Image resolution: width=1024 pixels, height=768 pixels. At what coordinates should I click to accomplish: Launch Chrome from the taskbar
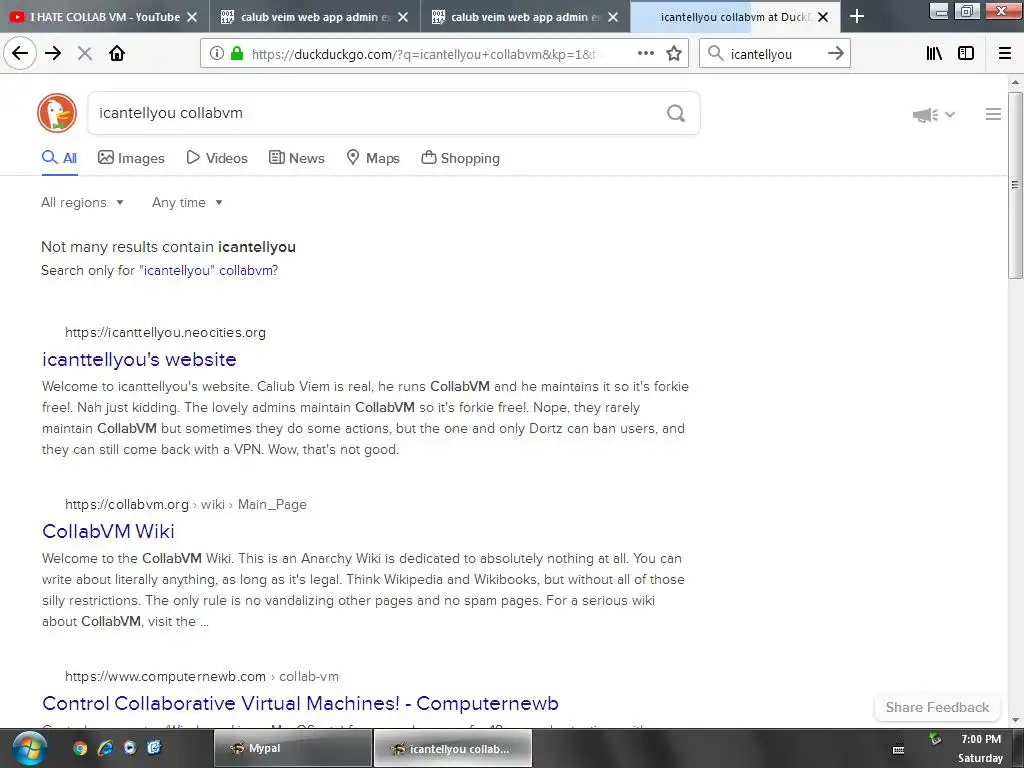80,748
